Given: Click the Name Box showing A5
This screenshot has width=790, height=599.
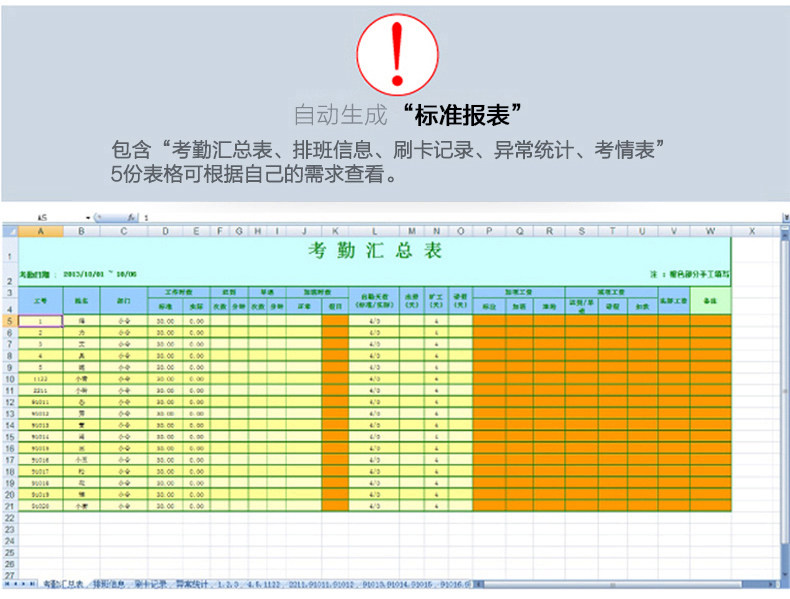Looking at the screenshot, I should pos(43,218).
